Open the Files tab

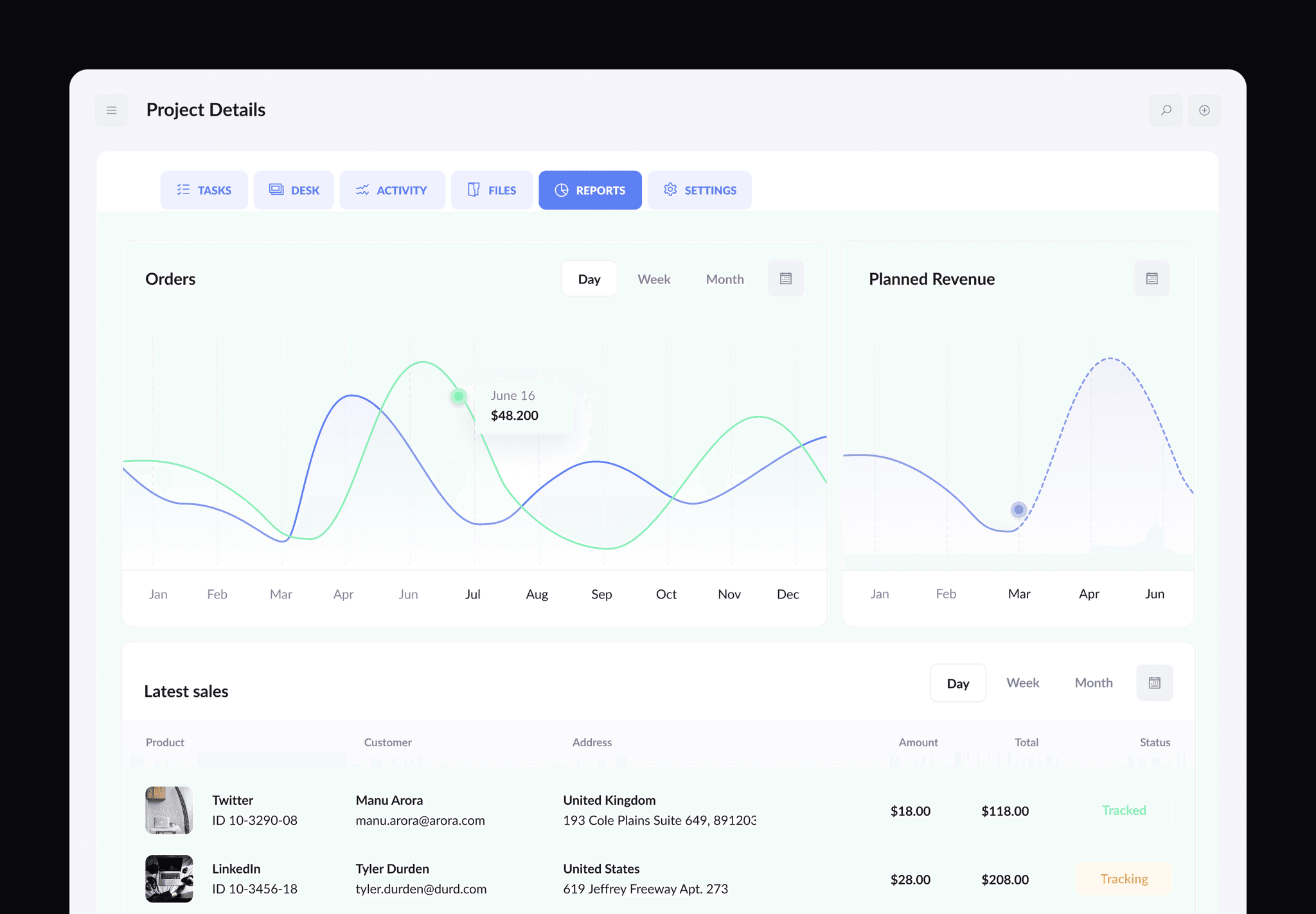tap(492, 190)
